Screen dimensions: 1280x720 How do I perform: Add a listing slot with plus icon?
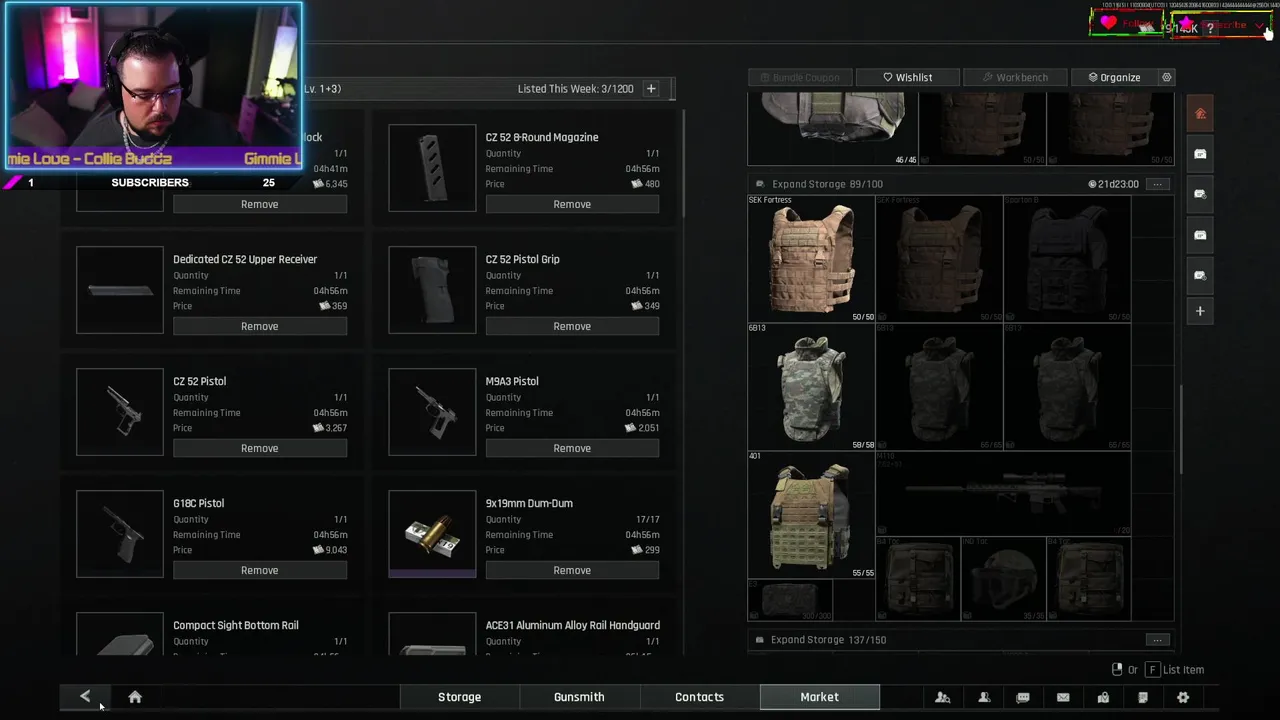tap(651, 89)
